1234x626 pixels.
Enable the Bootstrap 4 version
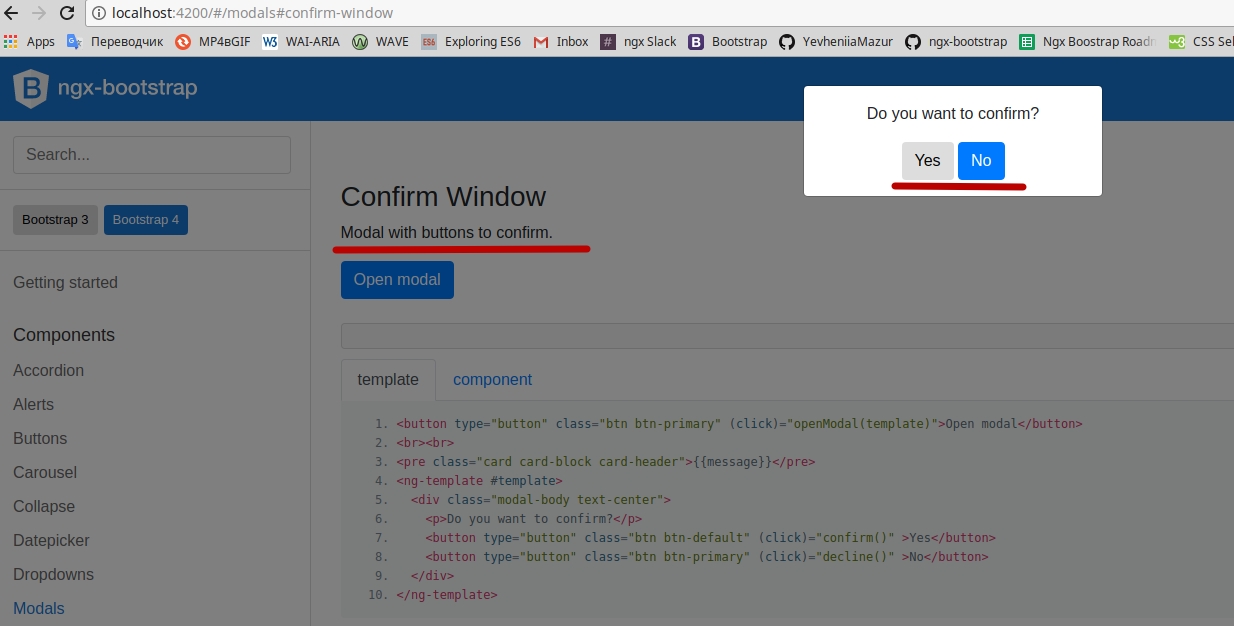coord(145,219)
